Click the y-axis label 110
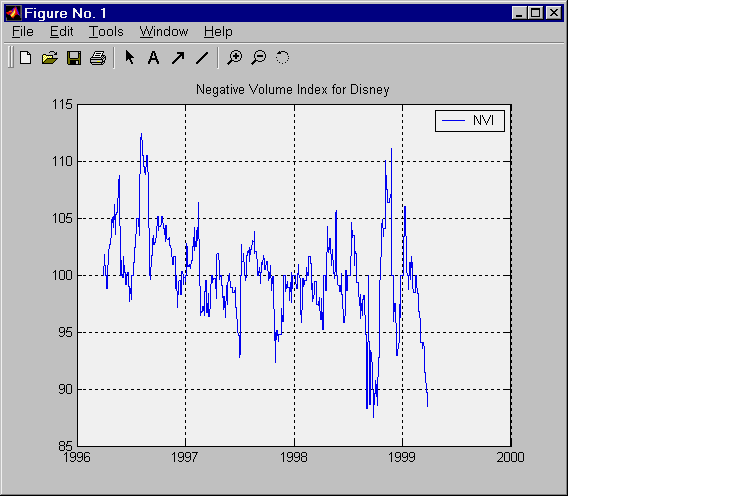The height and width of the screenshot is (498, 740). [63, 161]
